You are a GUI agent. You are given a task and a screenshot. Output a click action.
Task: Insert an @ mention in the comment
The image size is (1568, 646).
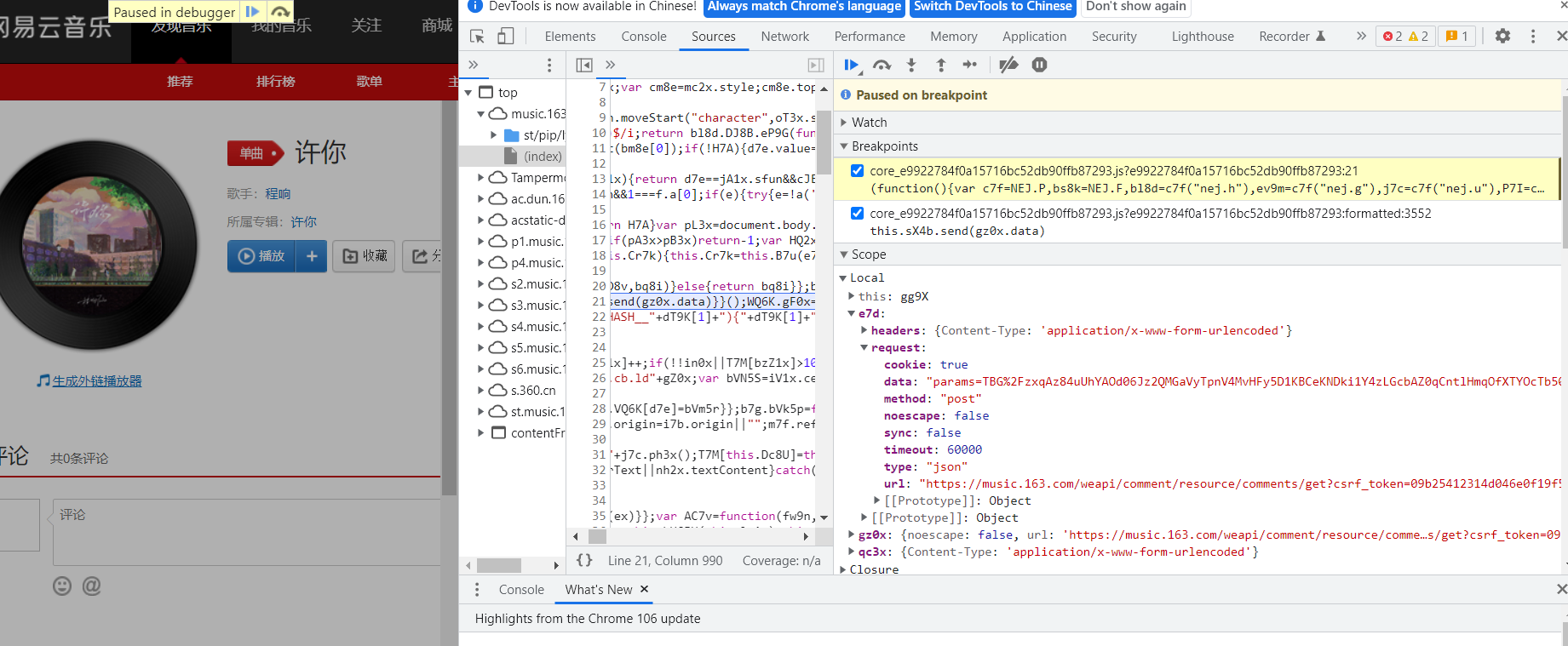[91, 586]
